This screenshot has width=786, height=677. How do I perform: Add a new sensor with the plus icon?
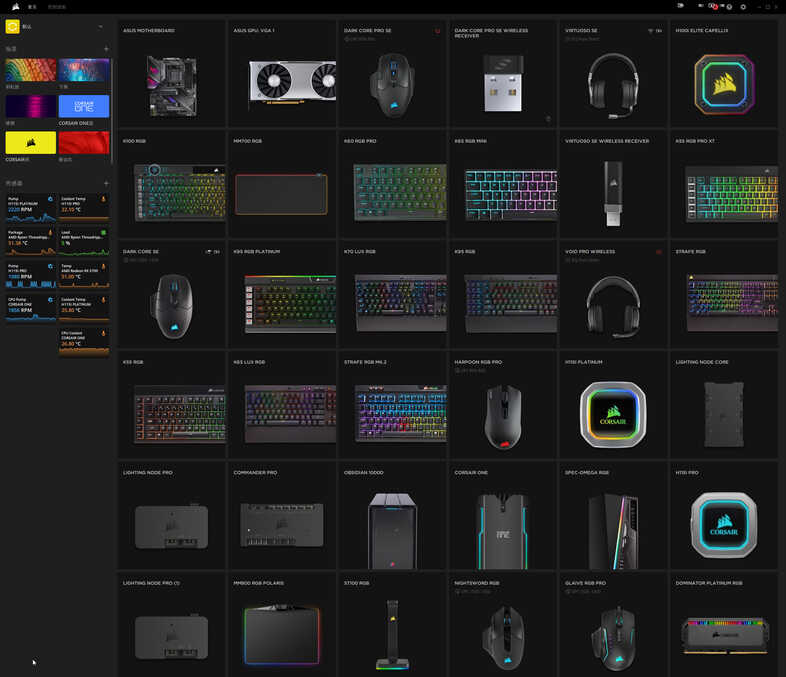pos(106,183)
